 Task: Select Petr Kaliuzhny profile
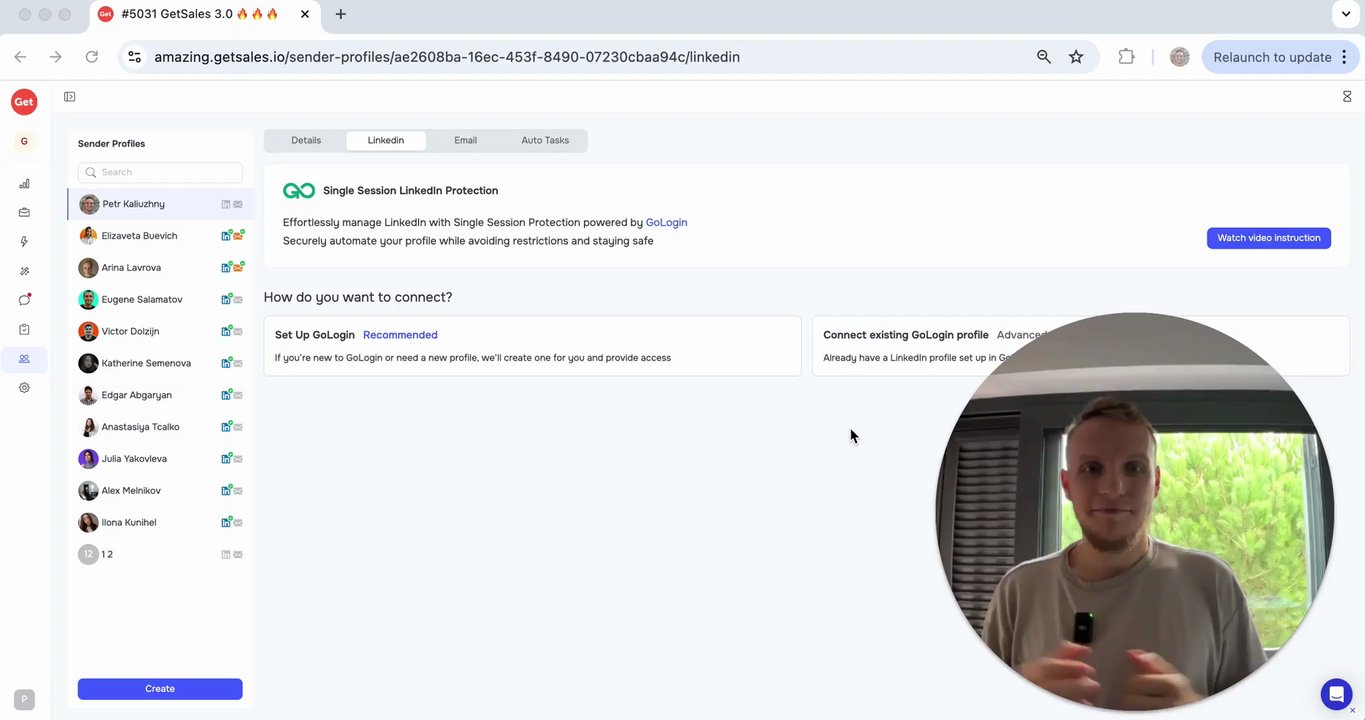(160, 204)
